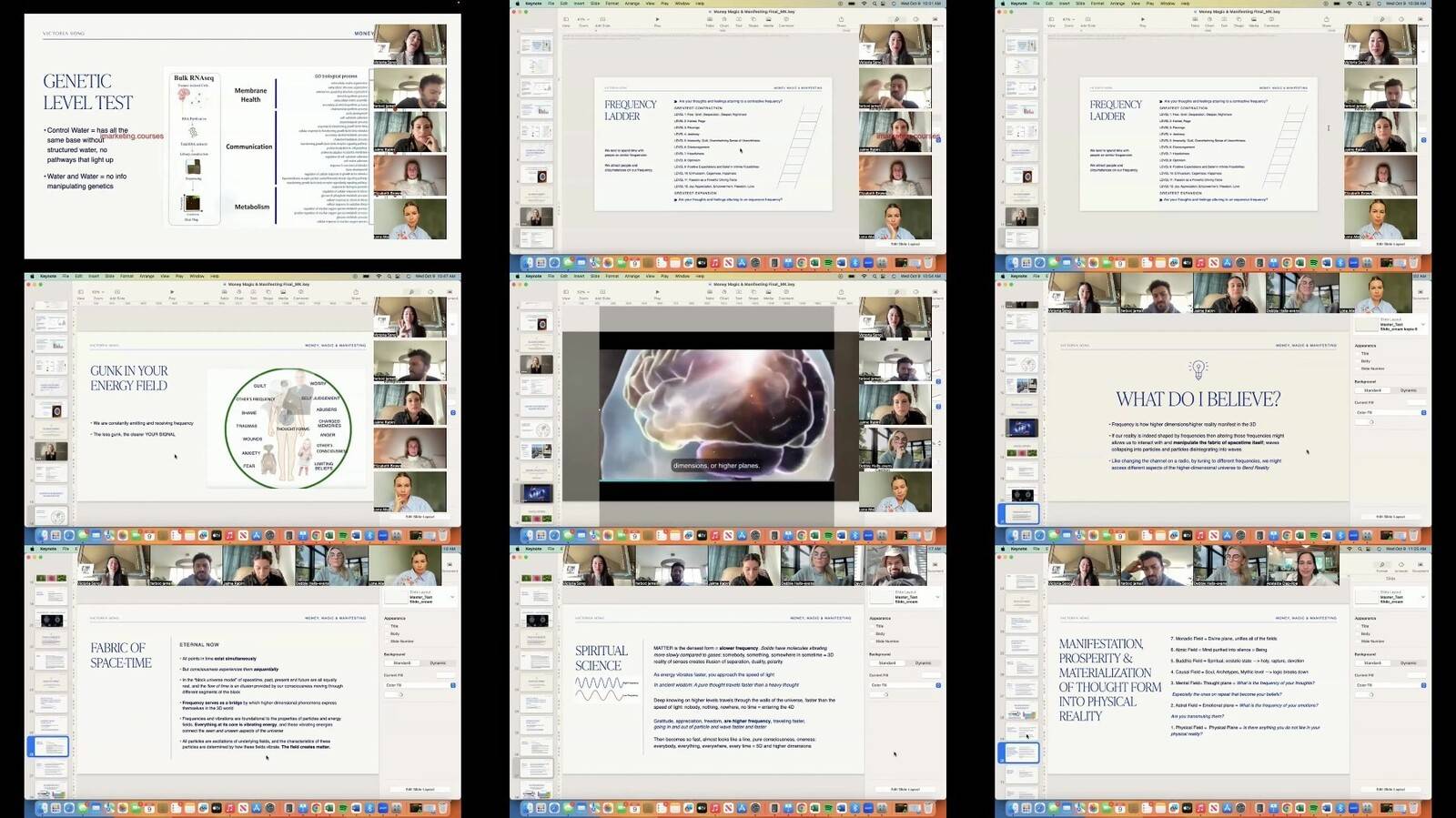Open the Keynote menu in the Manifestation frame

coord(1018,549)
